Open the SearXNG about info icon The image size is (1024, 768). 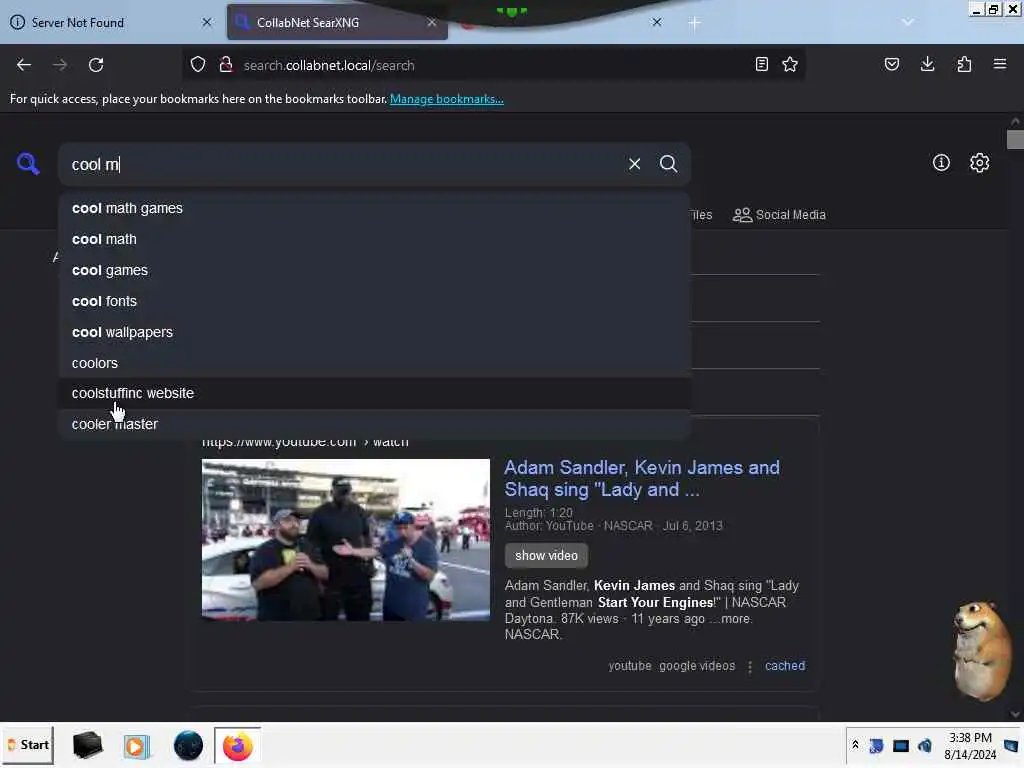941,163
